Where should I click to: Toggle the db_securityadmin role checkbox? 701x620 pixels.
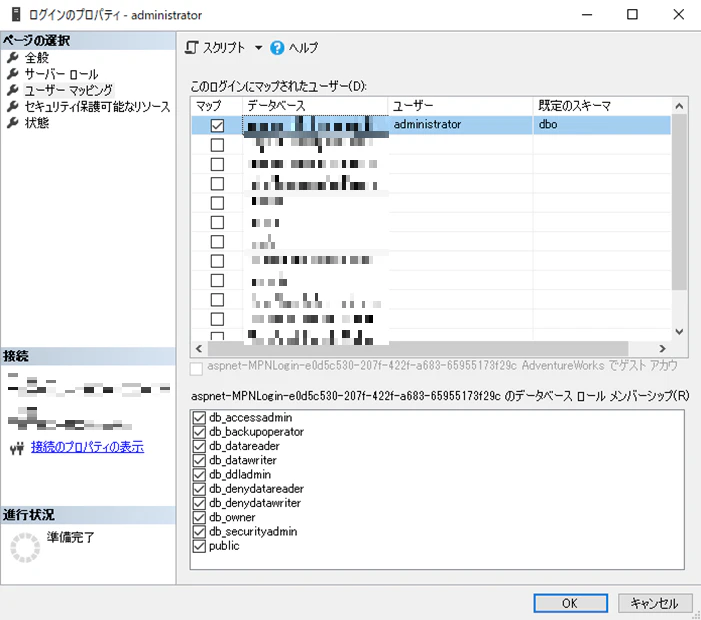coord(199,532)
